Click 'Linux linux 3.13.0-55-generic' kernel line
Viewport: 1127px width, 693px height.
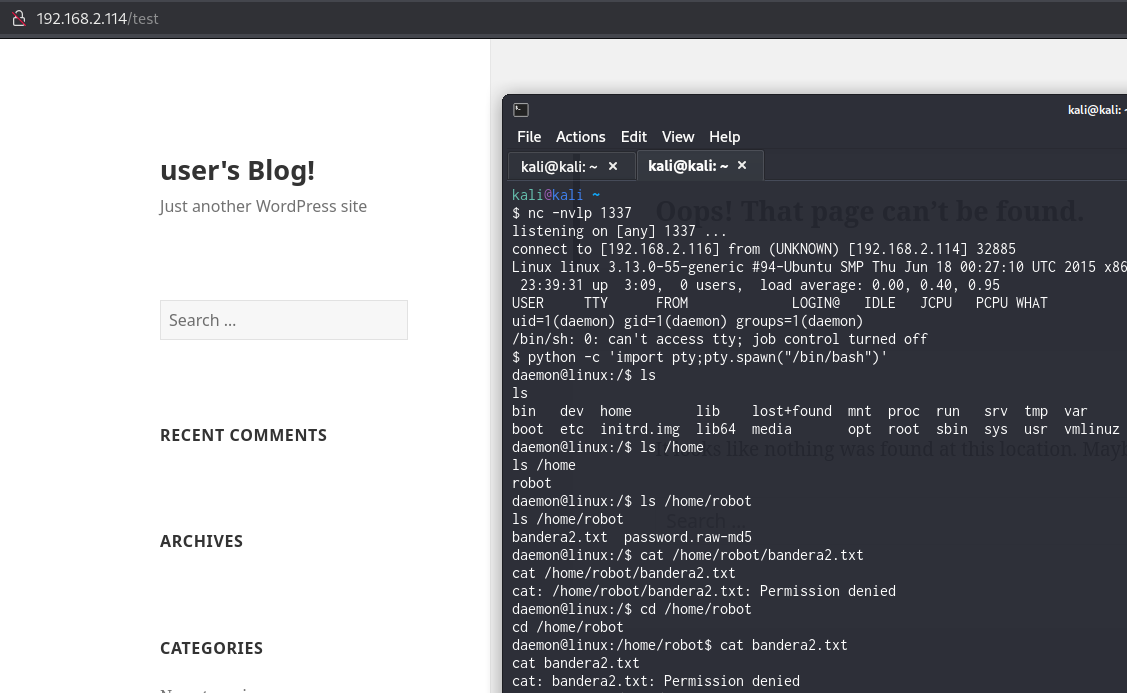click(819, 267)
